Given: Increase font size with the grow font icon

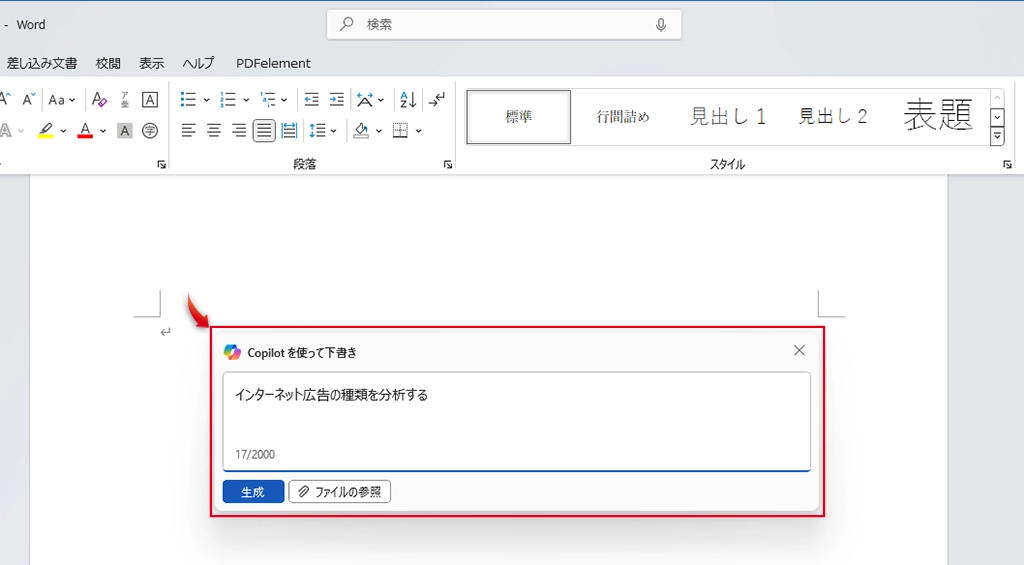Looking at the screenshot, I should [x=5, y=99].
